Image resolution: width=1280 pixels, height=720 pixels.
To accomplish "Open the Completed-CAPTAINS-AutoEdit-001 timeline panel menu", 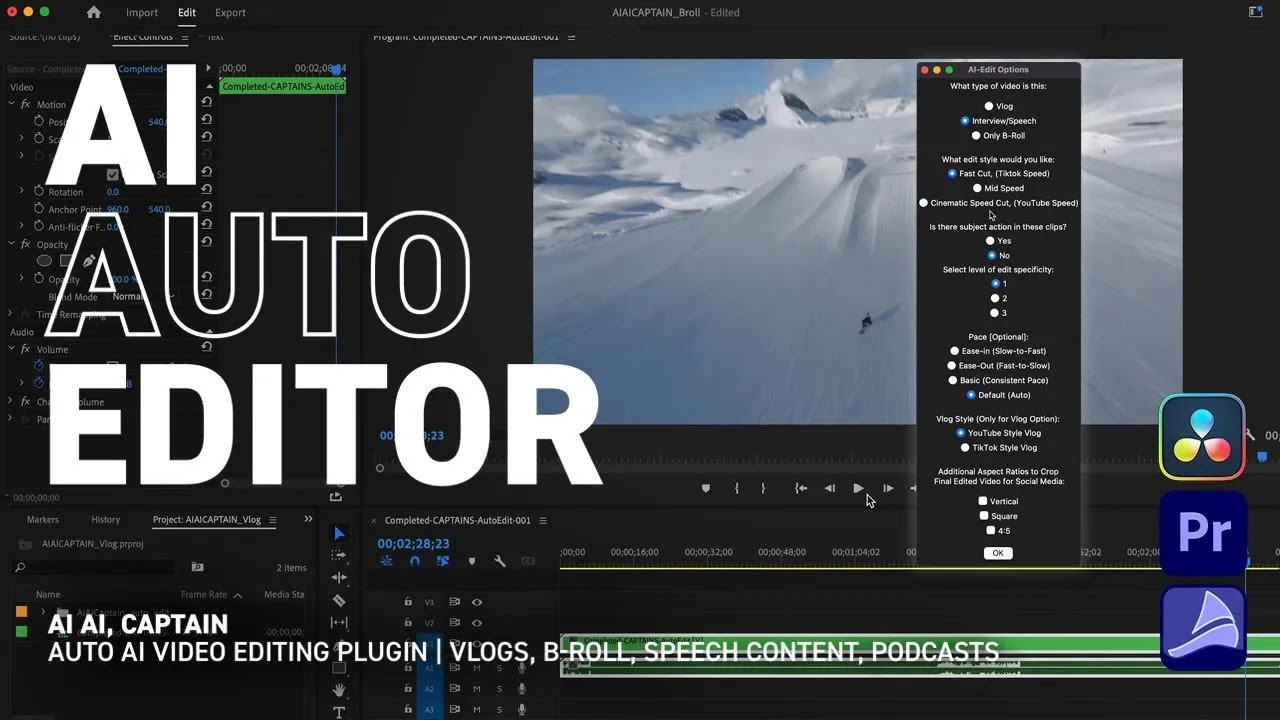I will click(543, 520).
